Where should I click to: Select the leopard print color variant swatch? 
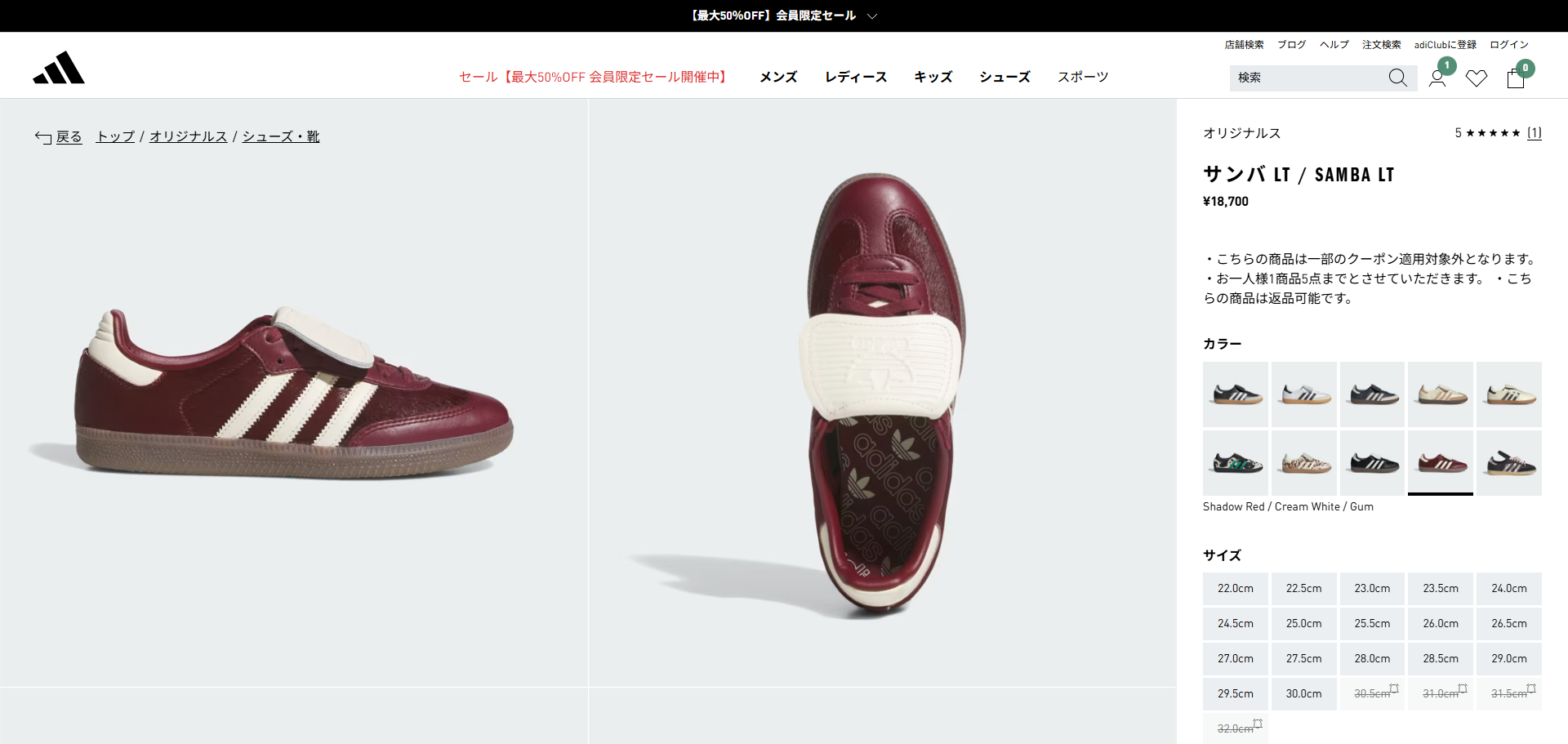(1303, 463)
